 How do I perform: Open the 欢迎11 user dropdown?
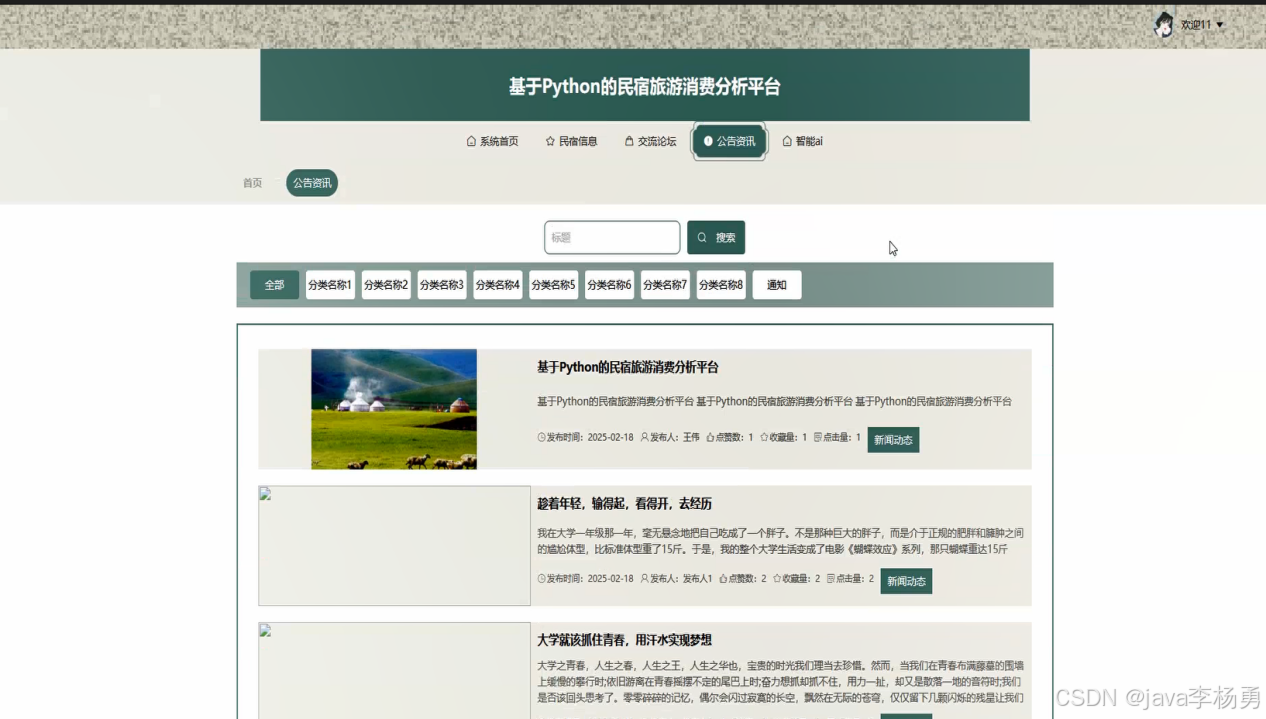(1201, 25)
